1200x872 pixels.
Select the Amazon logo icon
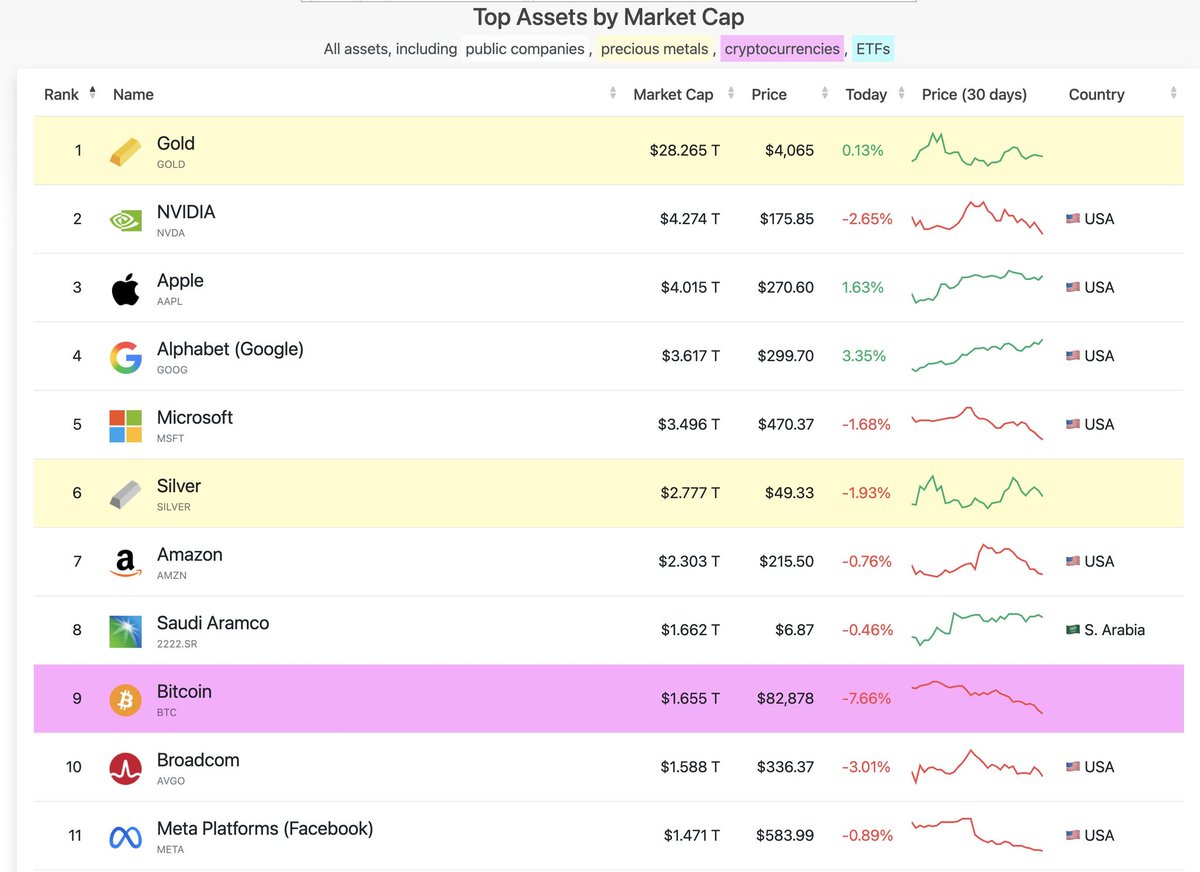(126, 563)
